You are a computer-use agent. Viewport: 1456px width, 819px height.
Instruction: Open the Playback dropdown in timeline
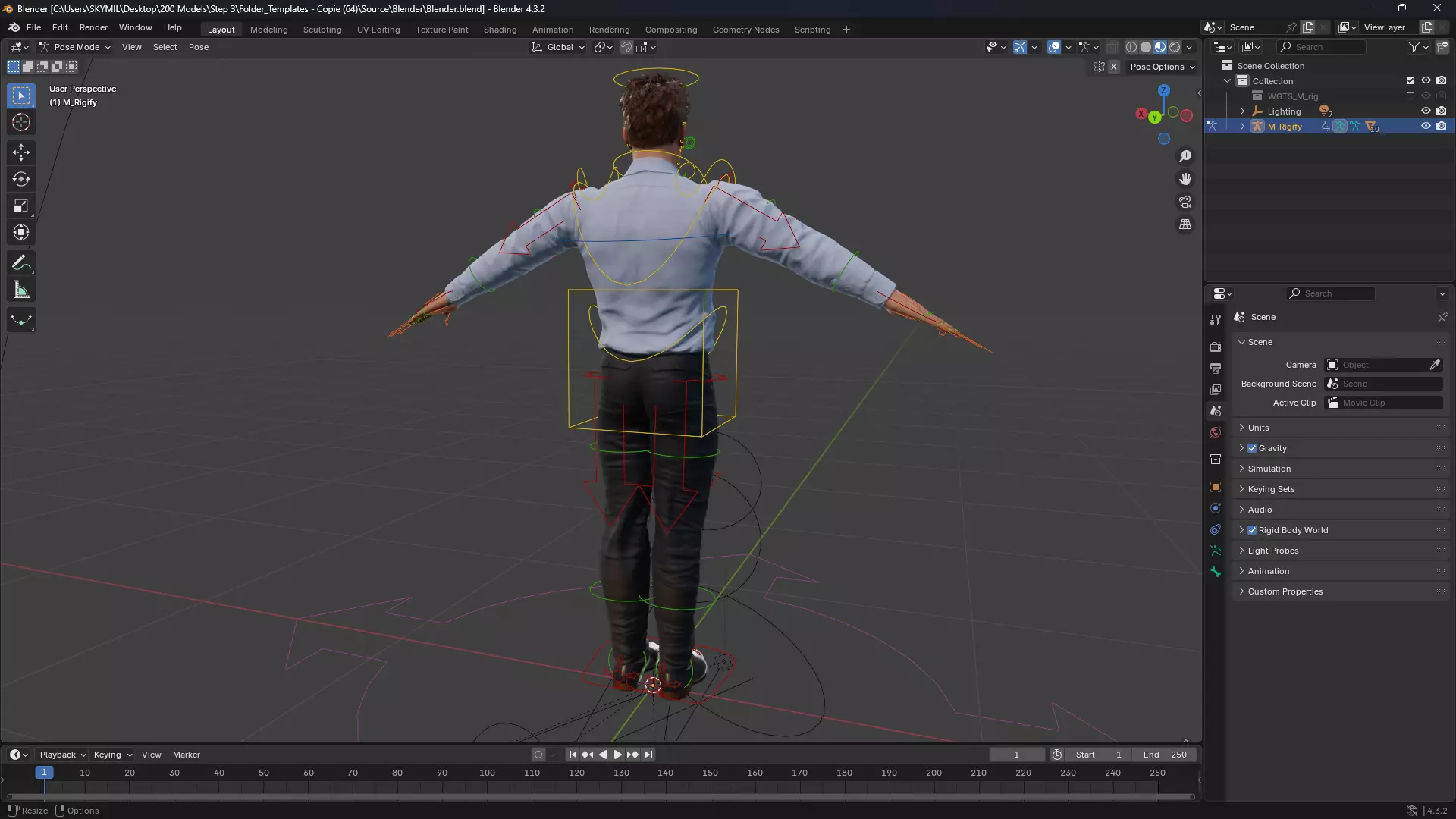pos(62,755)
